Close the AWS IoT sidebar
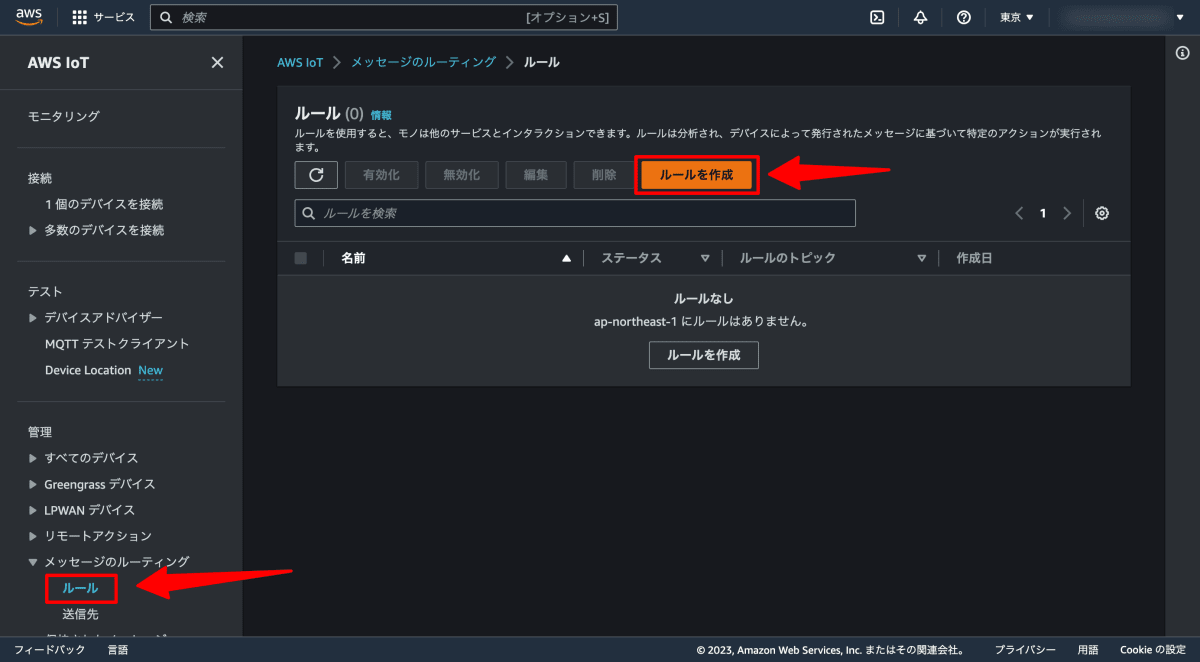 (217, 63)
